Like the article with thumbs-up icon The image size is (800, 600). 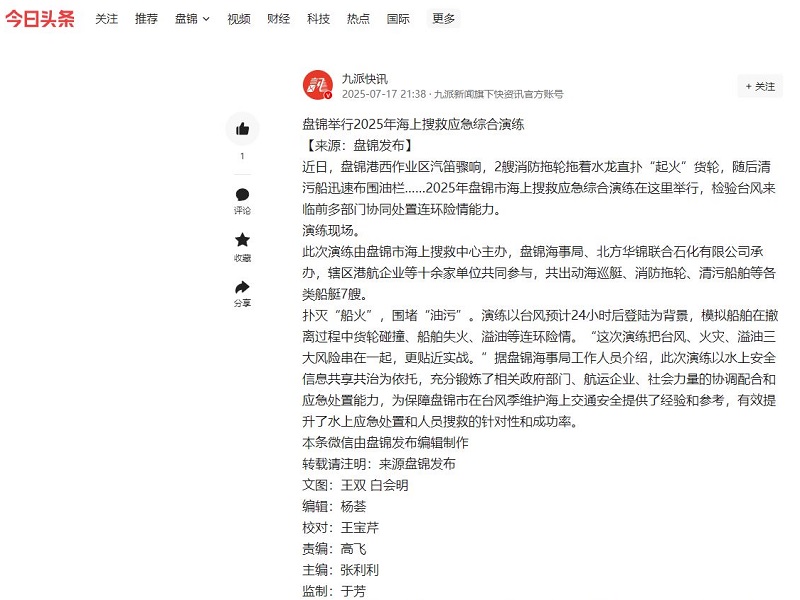point(242,129)
